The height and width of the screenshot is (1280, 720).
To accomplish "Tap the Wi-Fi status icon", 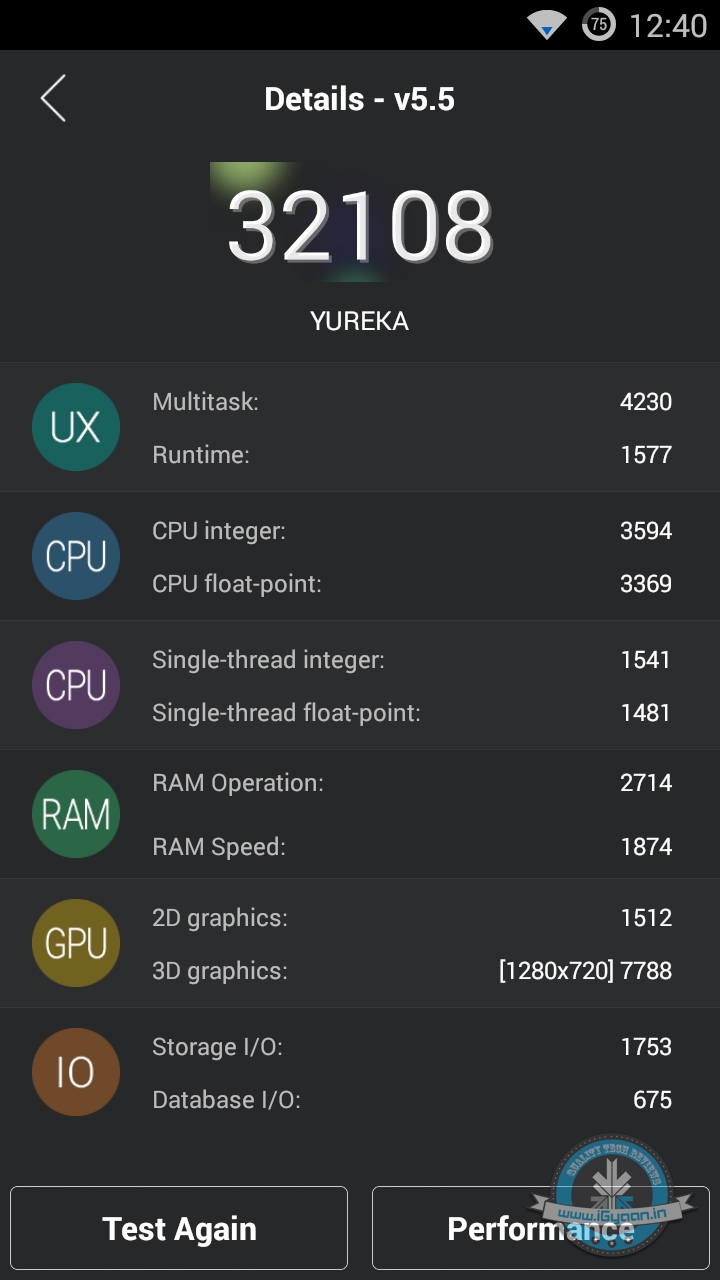I will pyautogui.click(x=547, y=25).
